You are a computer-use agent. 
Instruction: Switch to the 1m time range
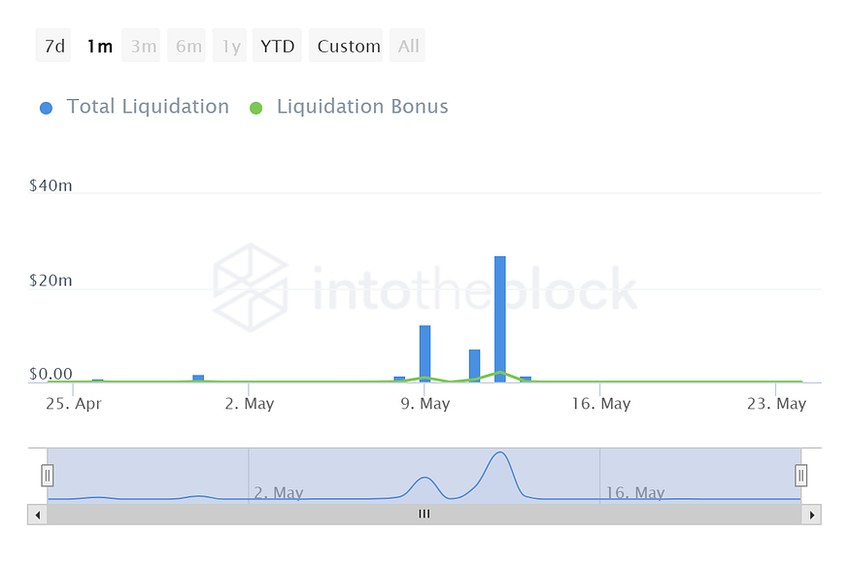pos(99,46)
